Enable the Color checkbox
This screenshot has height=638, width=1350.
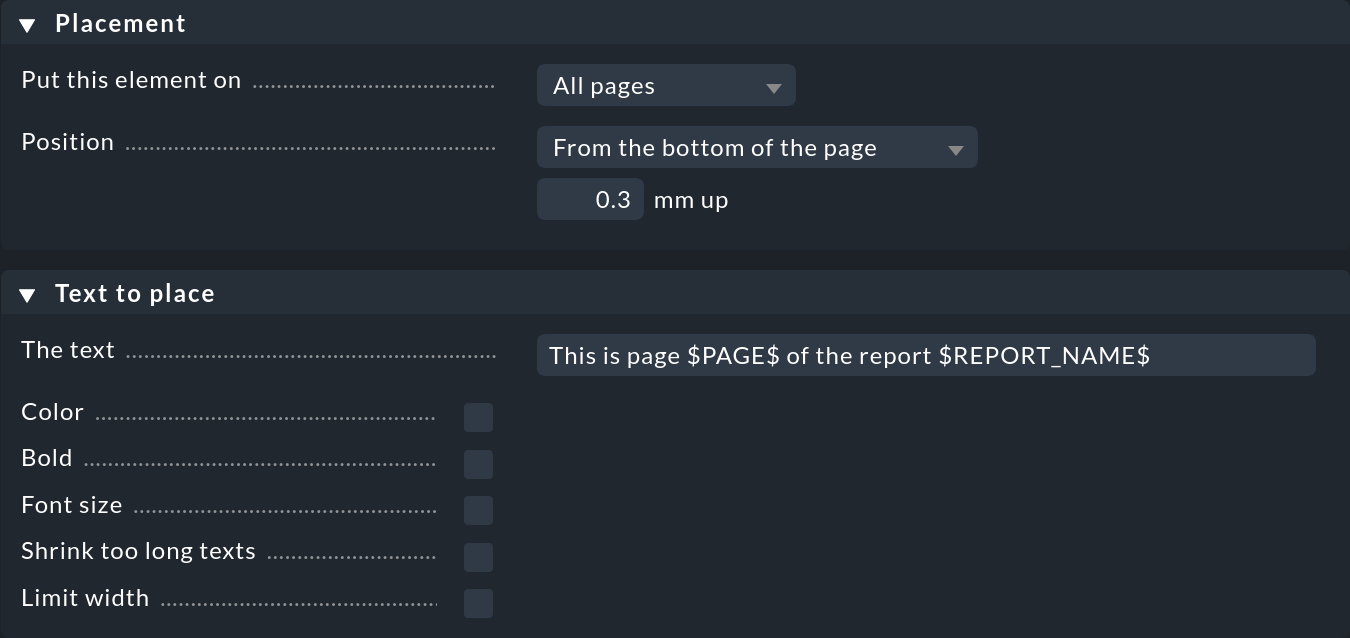click(478, 418)
